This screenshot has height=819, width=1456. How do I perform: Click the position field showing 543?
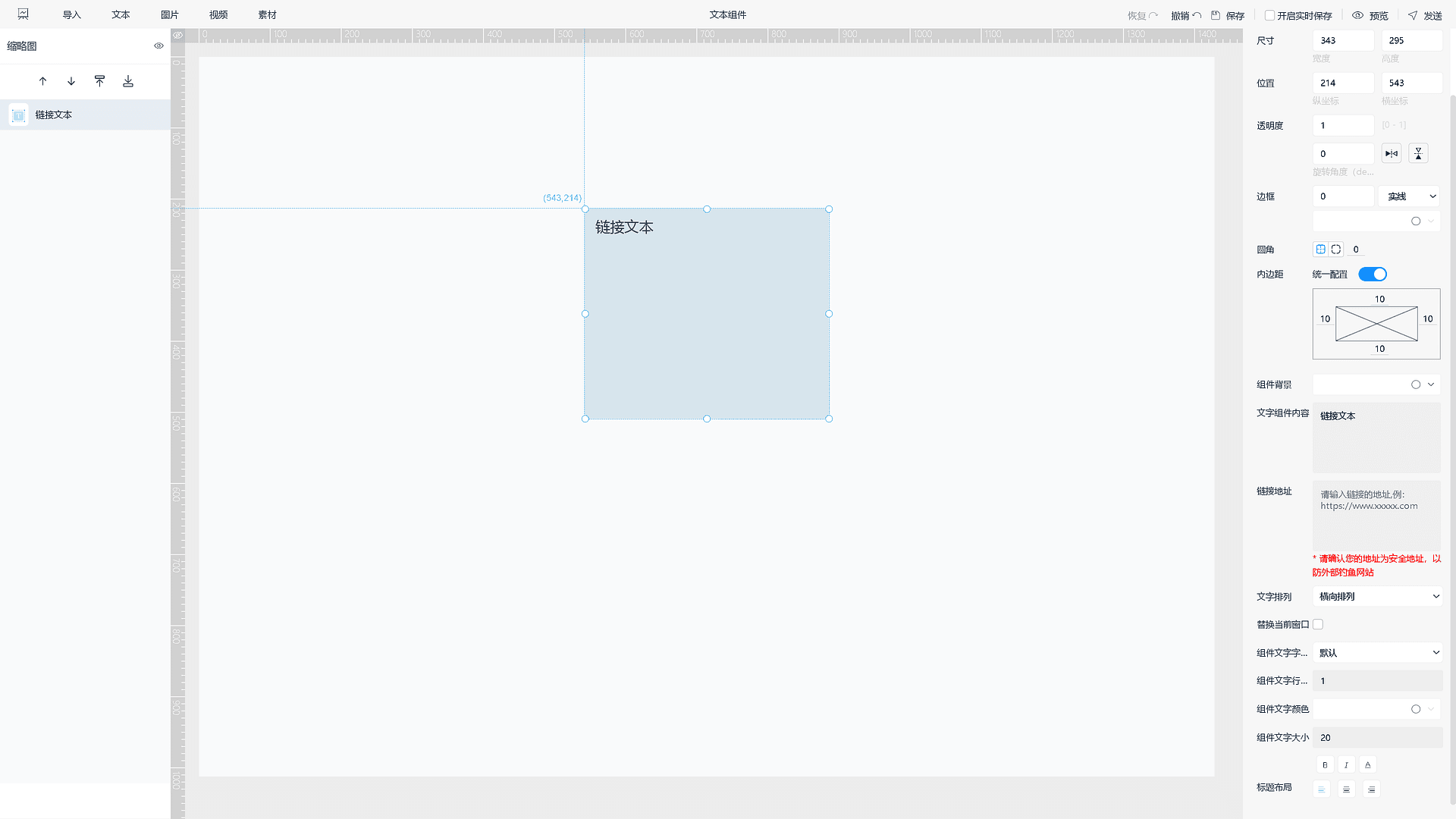tap(1411, 83)
